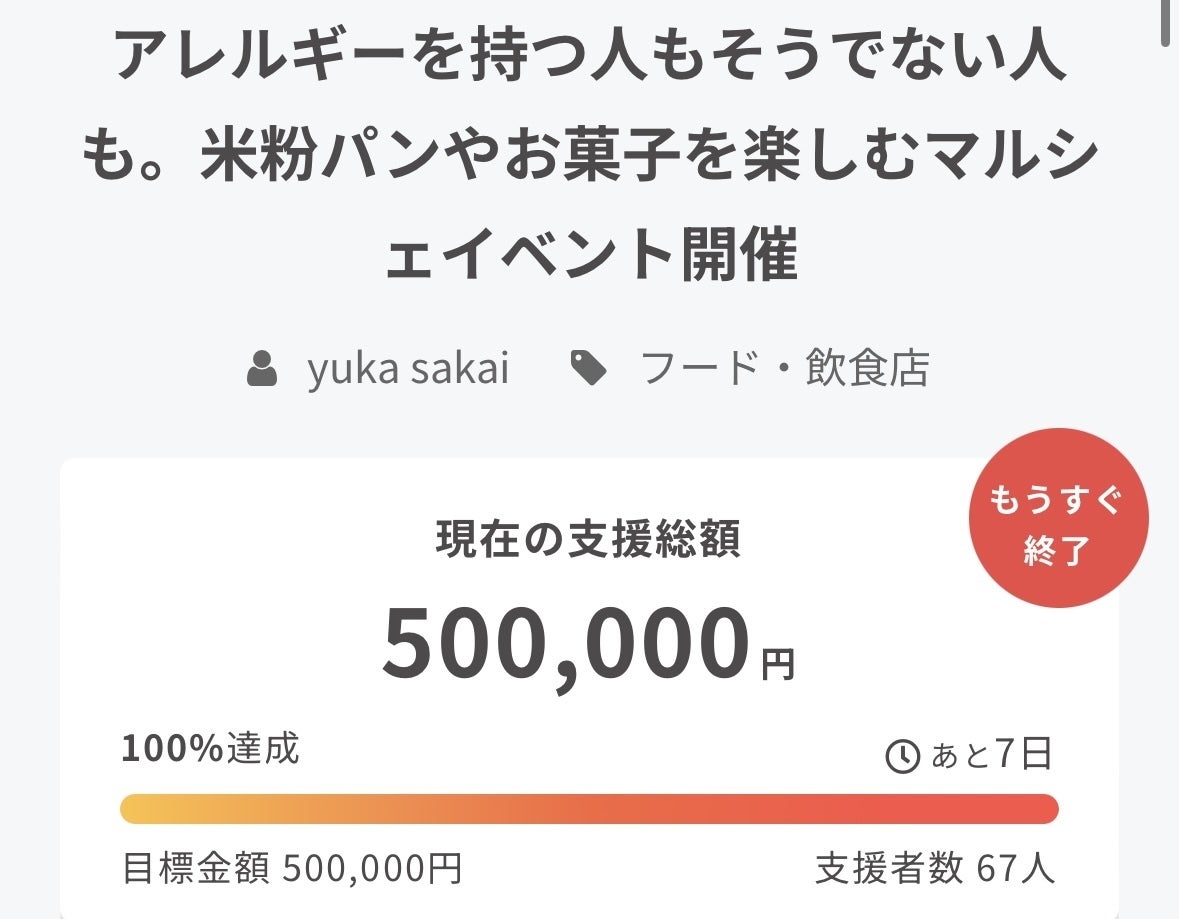
Task: Click the あと7日 remaining days text
Action: (991, 755)
